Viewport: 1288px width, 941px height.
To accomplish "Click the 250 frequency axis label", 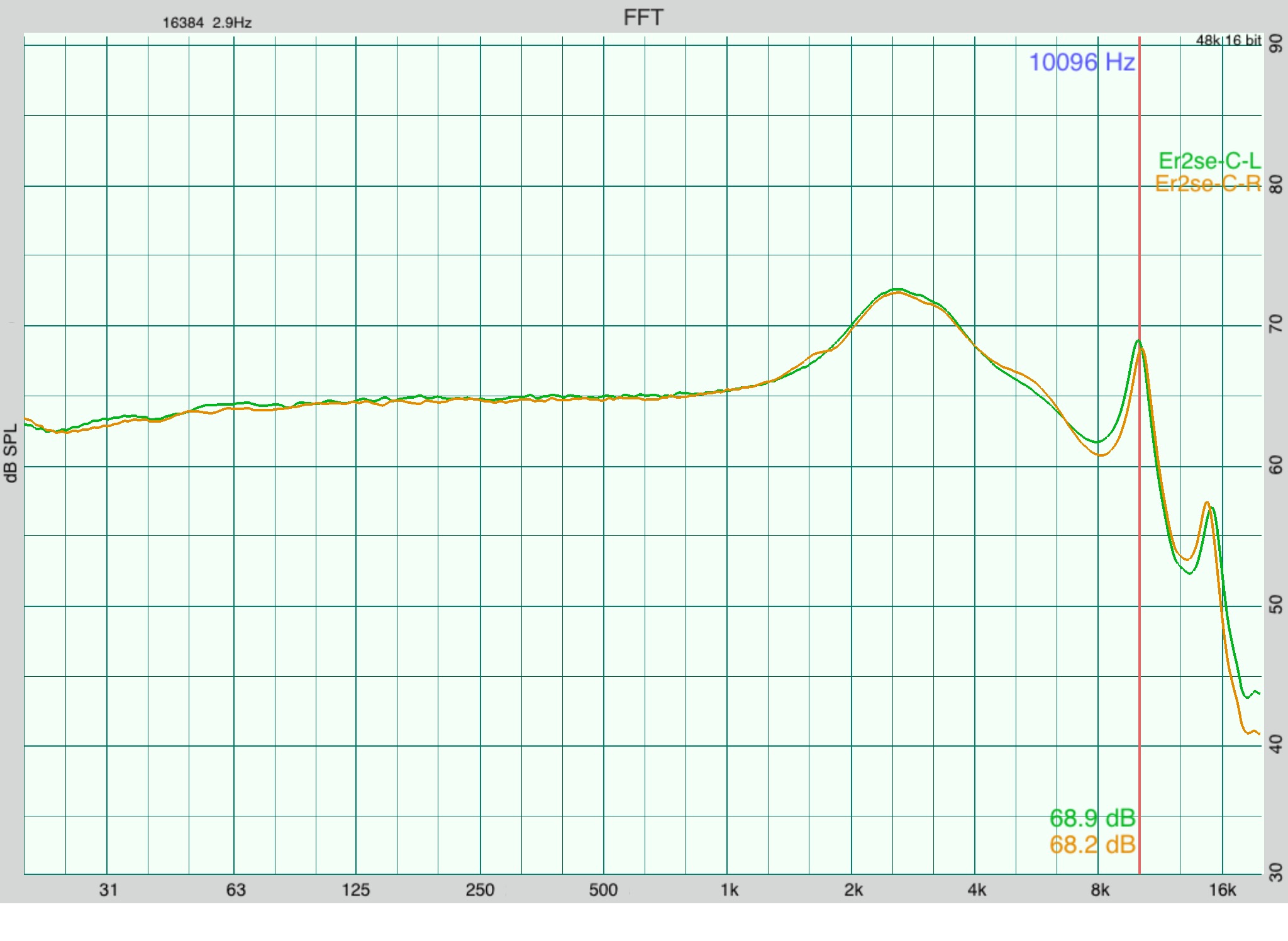I will 480,890.
